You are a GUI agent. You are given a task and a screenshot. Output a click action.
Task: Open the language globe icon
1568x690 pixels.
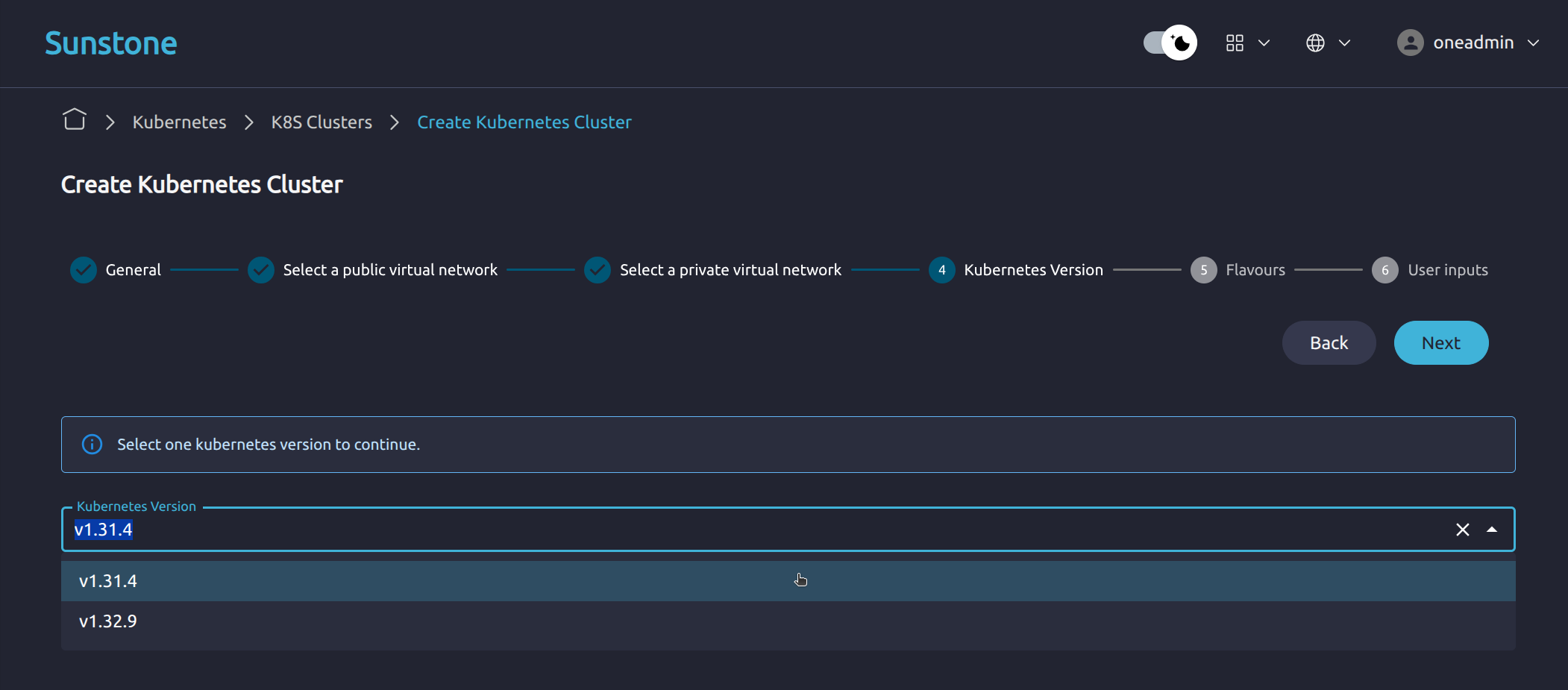(x=1315, y=43)
